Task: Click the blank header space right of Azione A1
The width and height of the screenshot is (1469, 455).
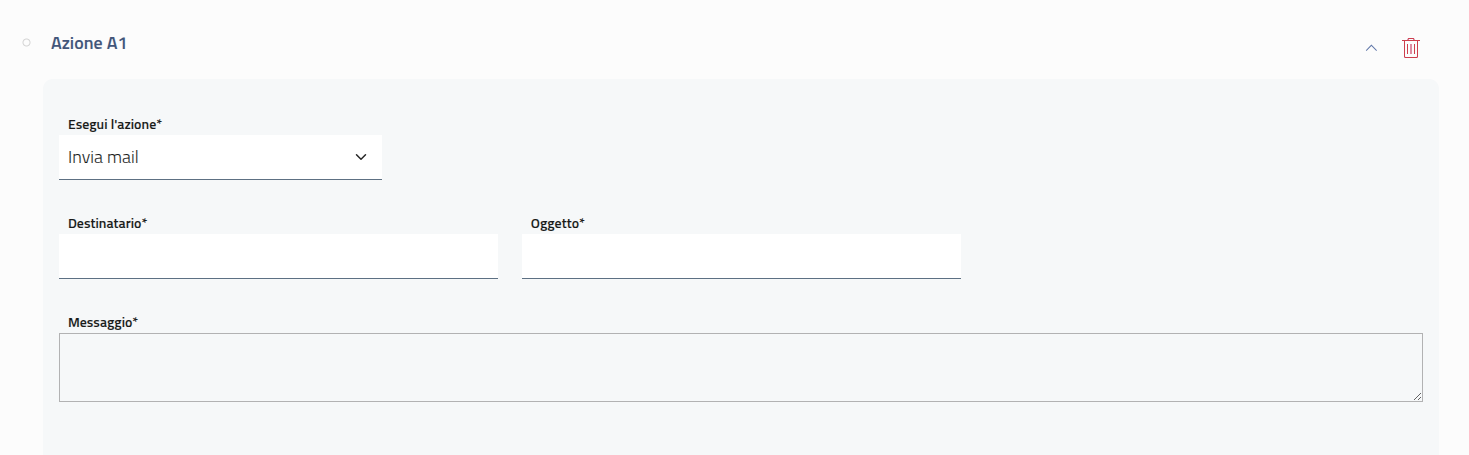Action: pyautogui.click(x=700, y=45)
